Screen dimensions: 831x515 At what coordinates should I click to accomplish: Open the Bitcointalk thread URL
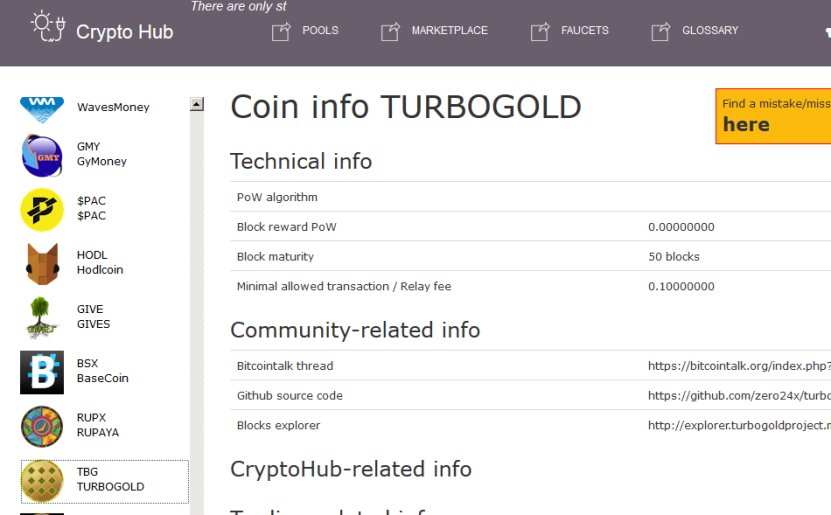point(739,366)
